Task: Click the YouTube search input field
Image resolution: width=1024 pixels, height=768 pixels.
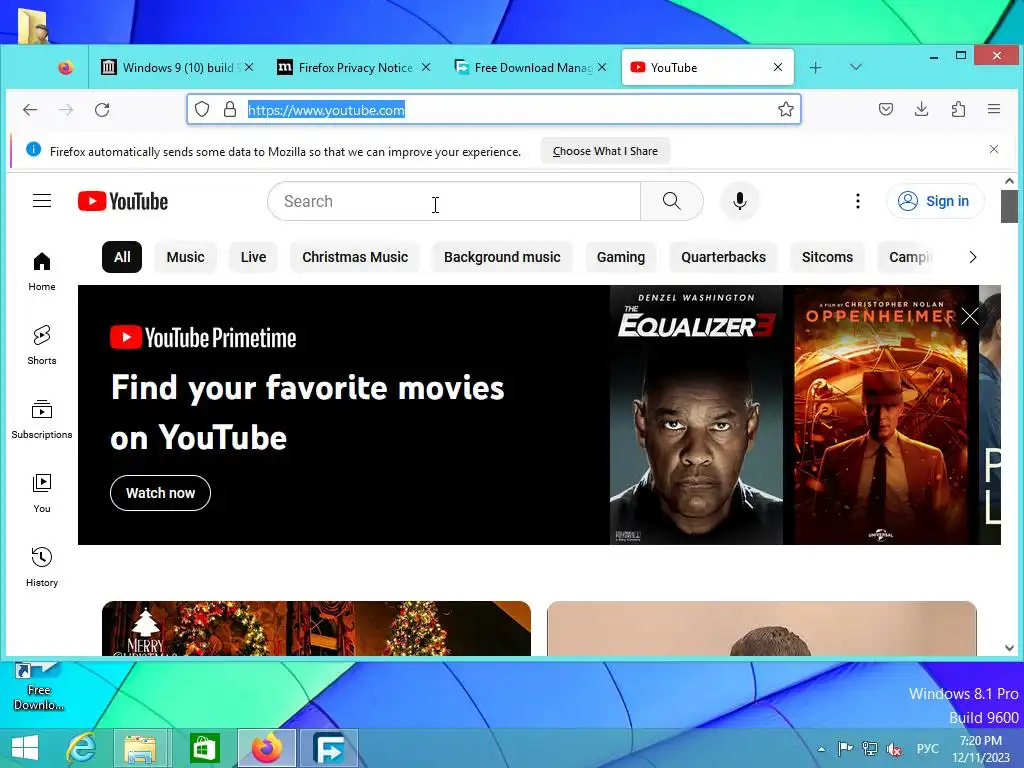Action: [454, 201]
